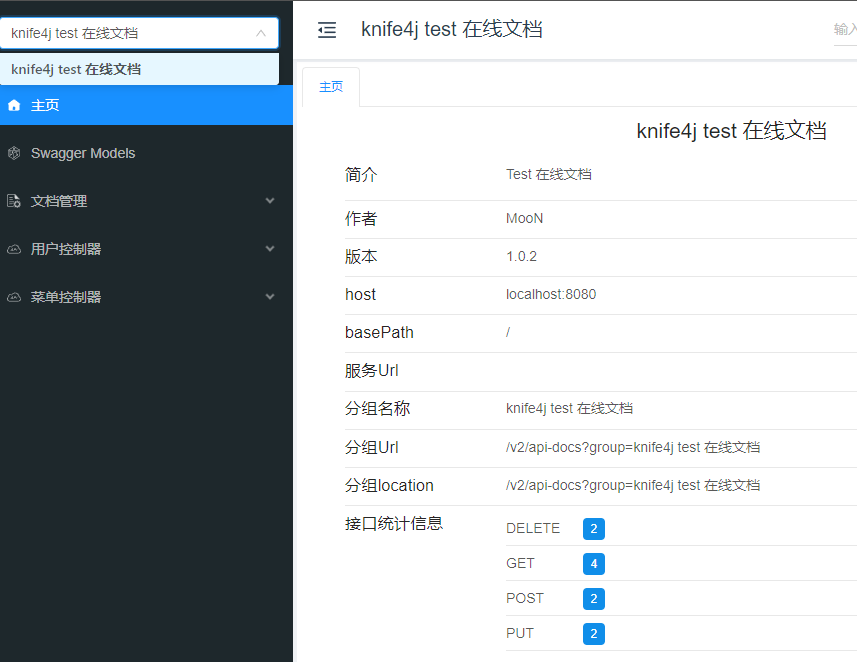Screen dimensions: 857x662
Task: Click the home icon beside 主页
Action: point(14,105)
